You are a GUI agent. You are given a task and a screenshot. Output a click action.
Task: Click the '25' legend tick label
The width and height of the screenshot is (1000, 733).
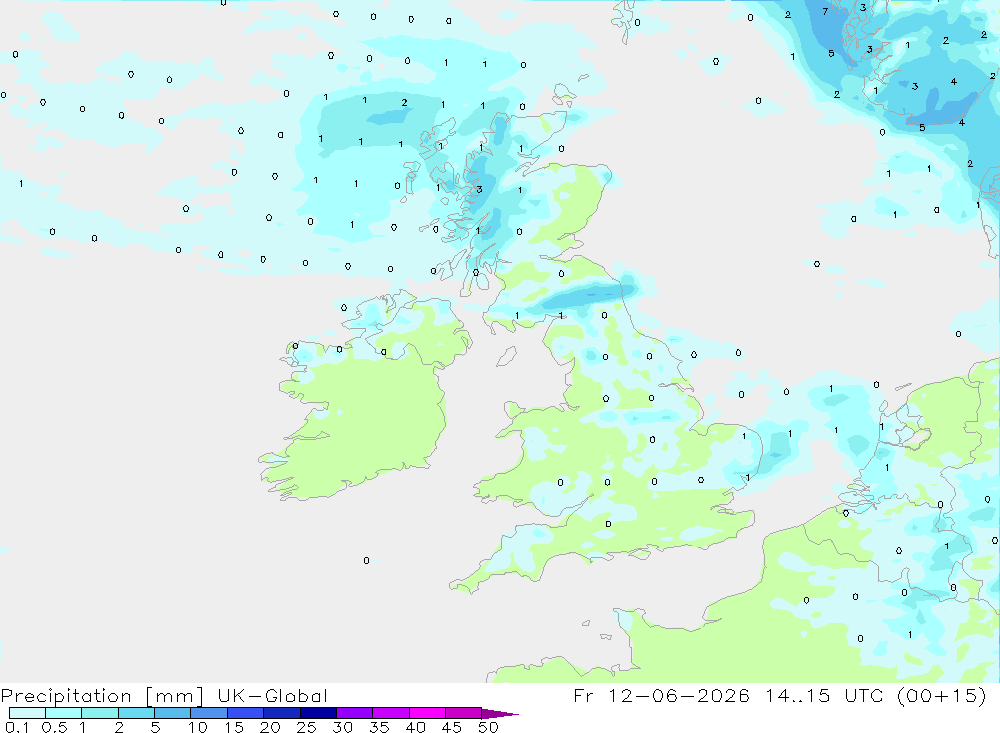pyautogui.click(x=306, y=727)
